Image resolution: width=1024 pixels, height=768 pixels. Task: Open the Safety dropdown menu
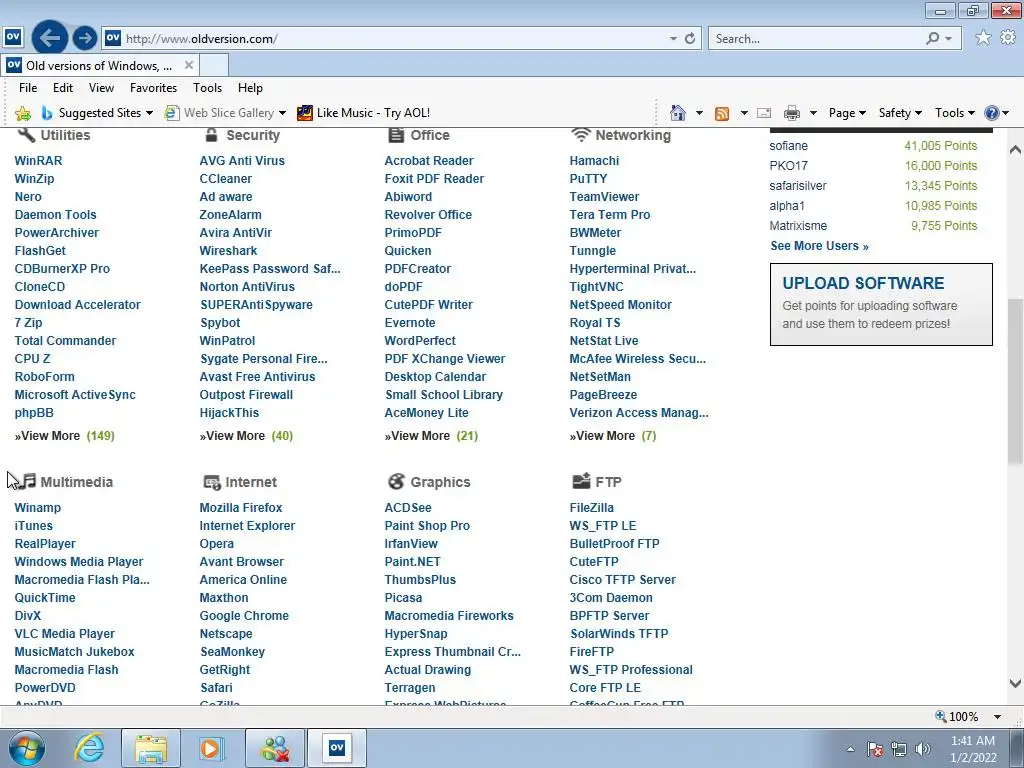(900, 113)
